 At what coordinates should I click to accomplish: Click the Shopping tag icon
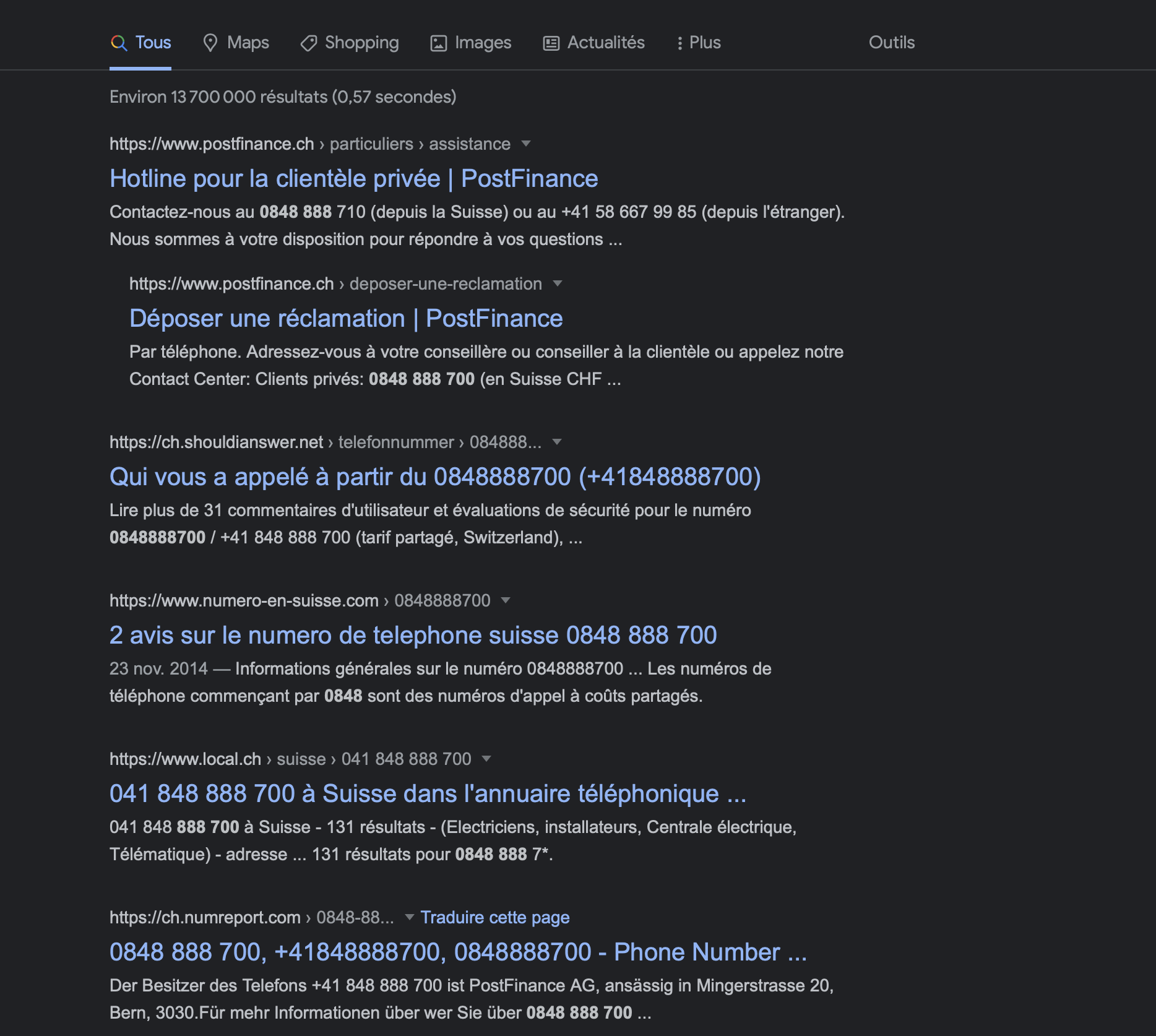coord(308,43)
